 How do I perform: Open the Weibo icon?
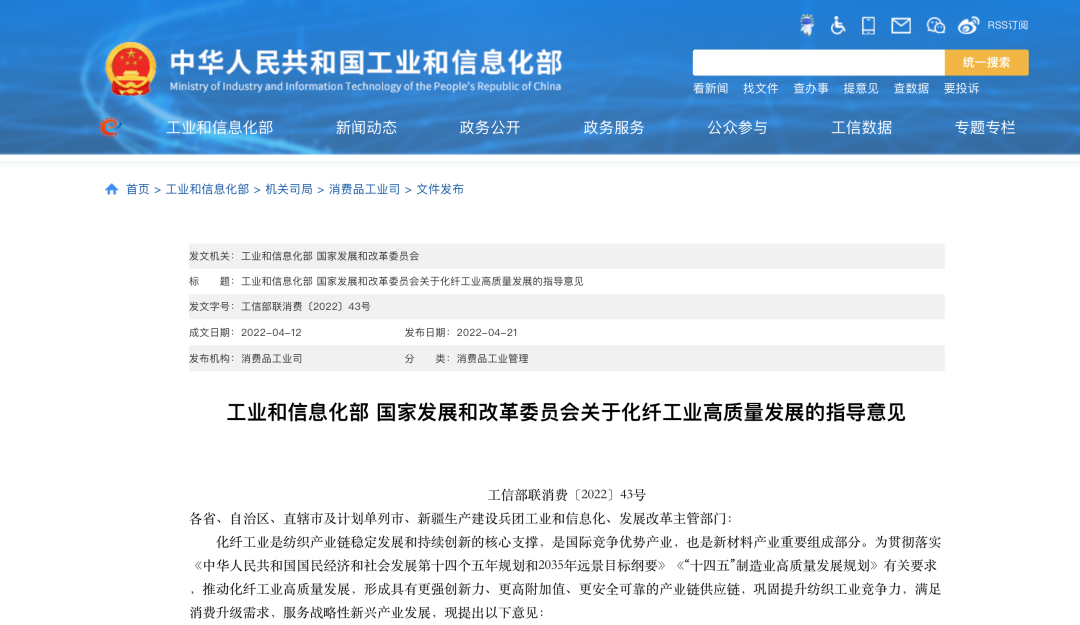[x=968, y=25]
